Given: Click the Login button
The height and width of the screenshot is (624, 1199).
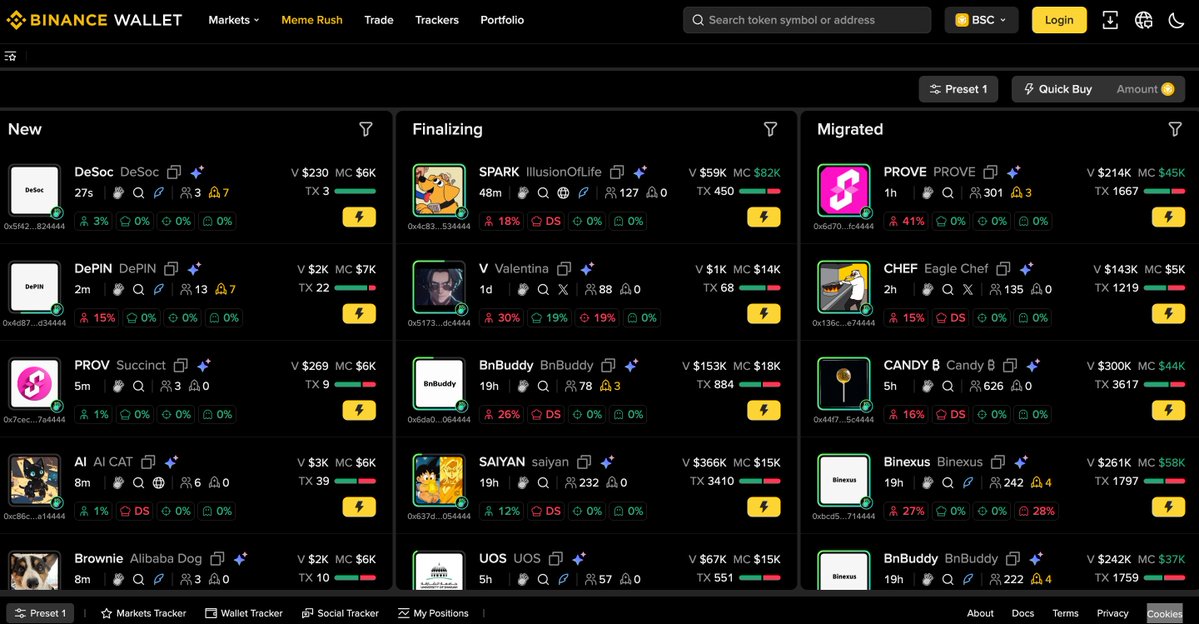Looking at the screenshot, I should pos(1059,20).
